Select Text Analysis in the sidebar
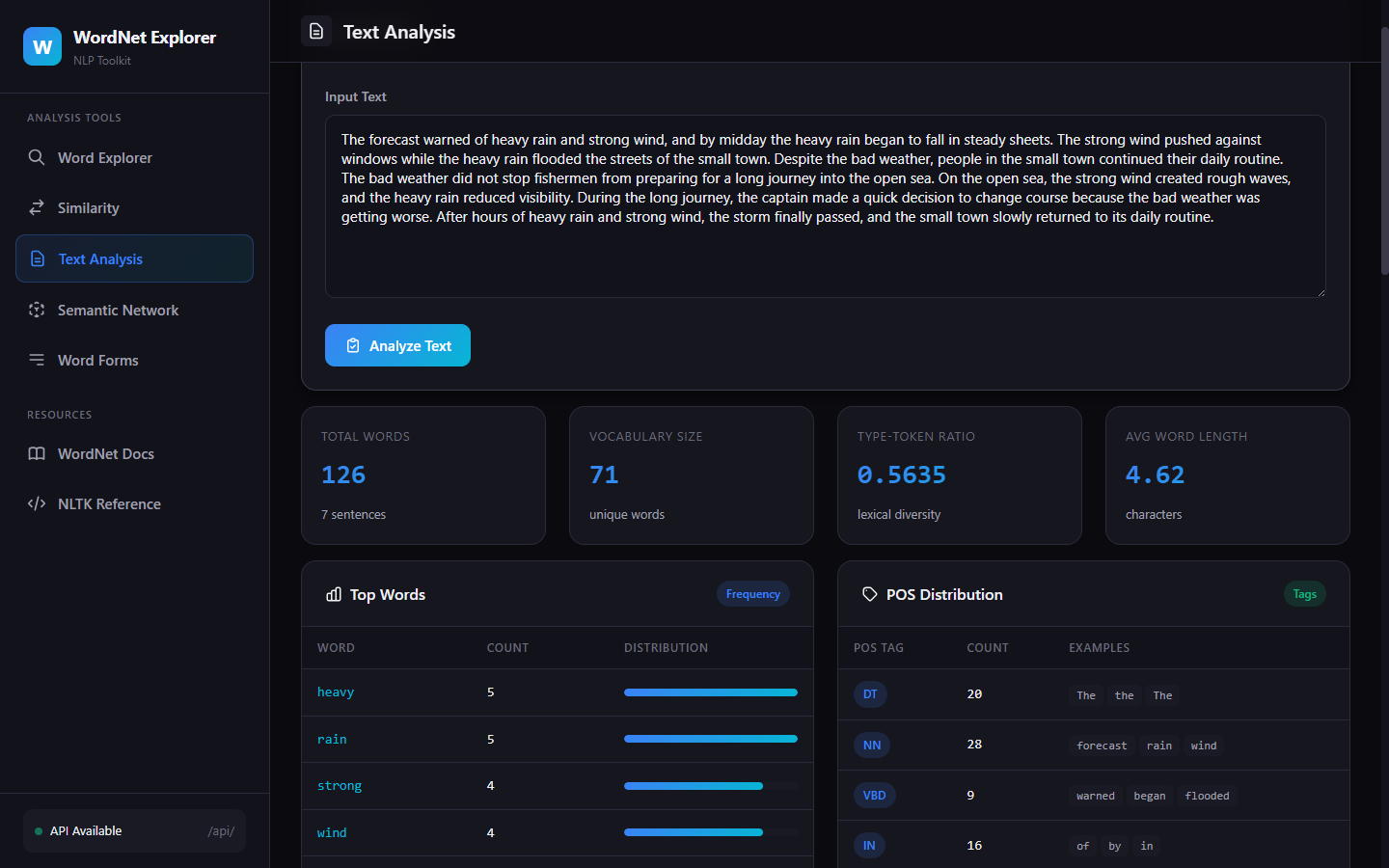 point(134,258)
